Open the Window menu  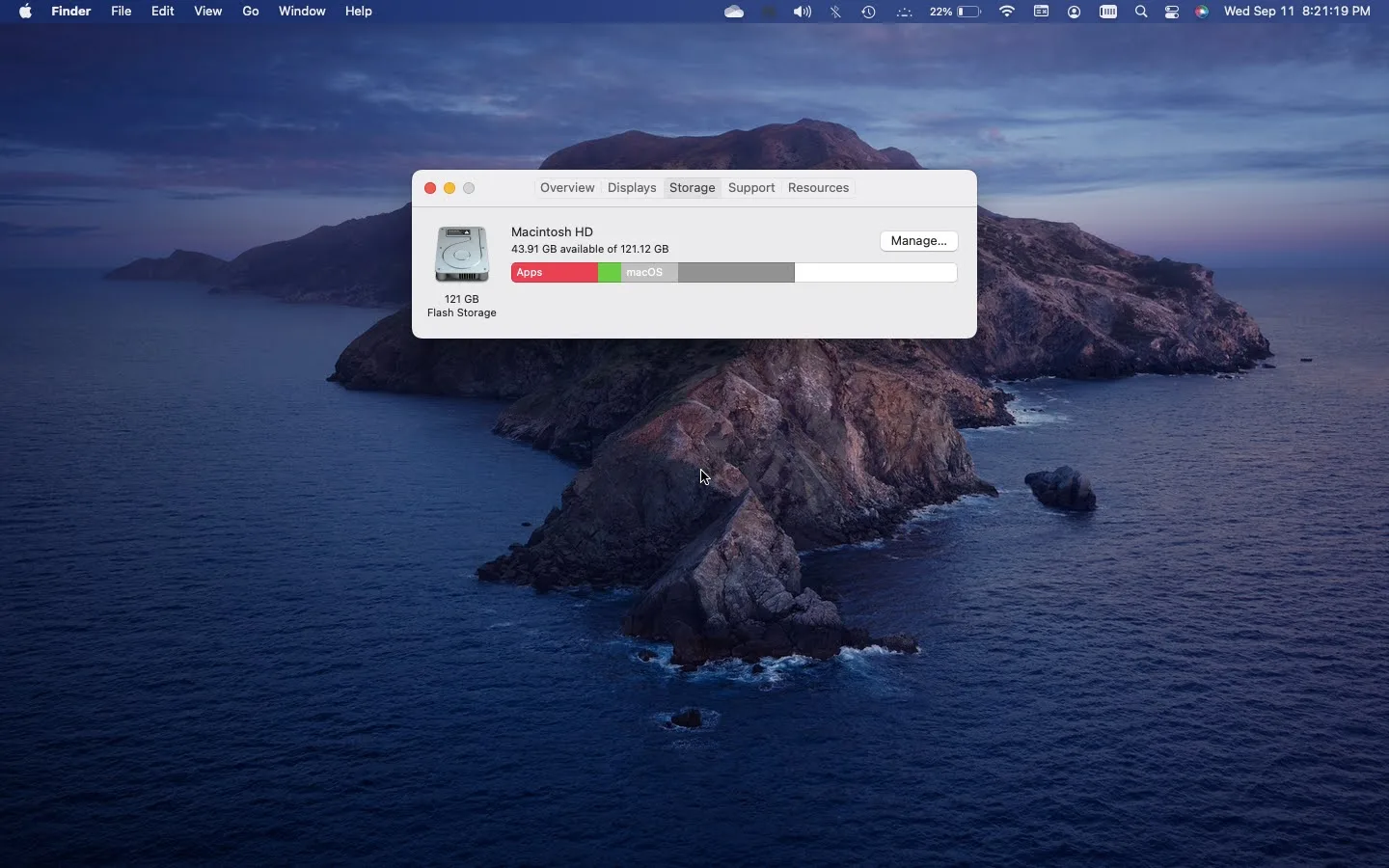[303, 12]
